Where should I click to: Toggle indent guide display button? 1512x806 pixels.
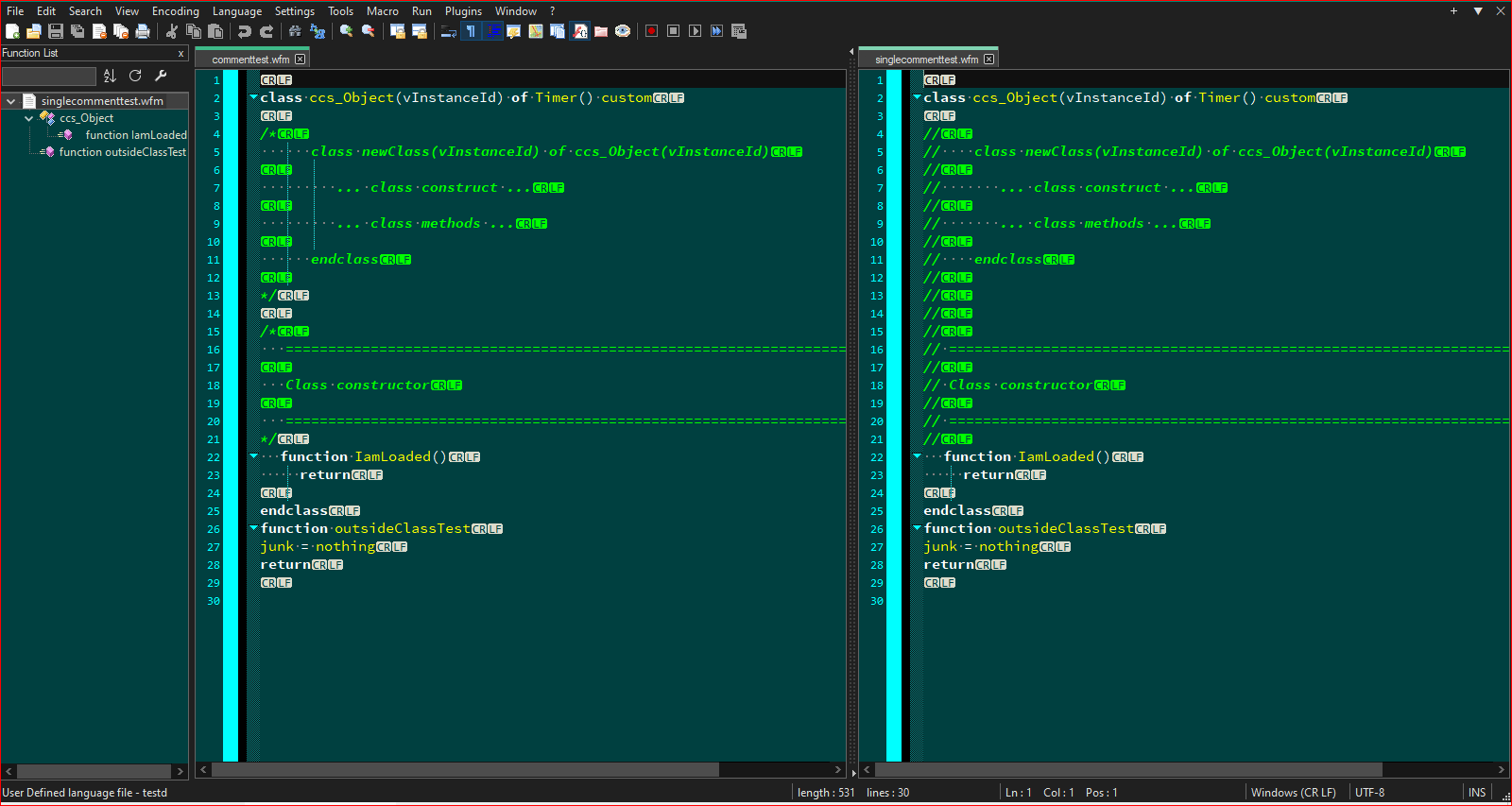click(x=492, y=31)
